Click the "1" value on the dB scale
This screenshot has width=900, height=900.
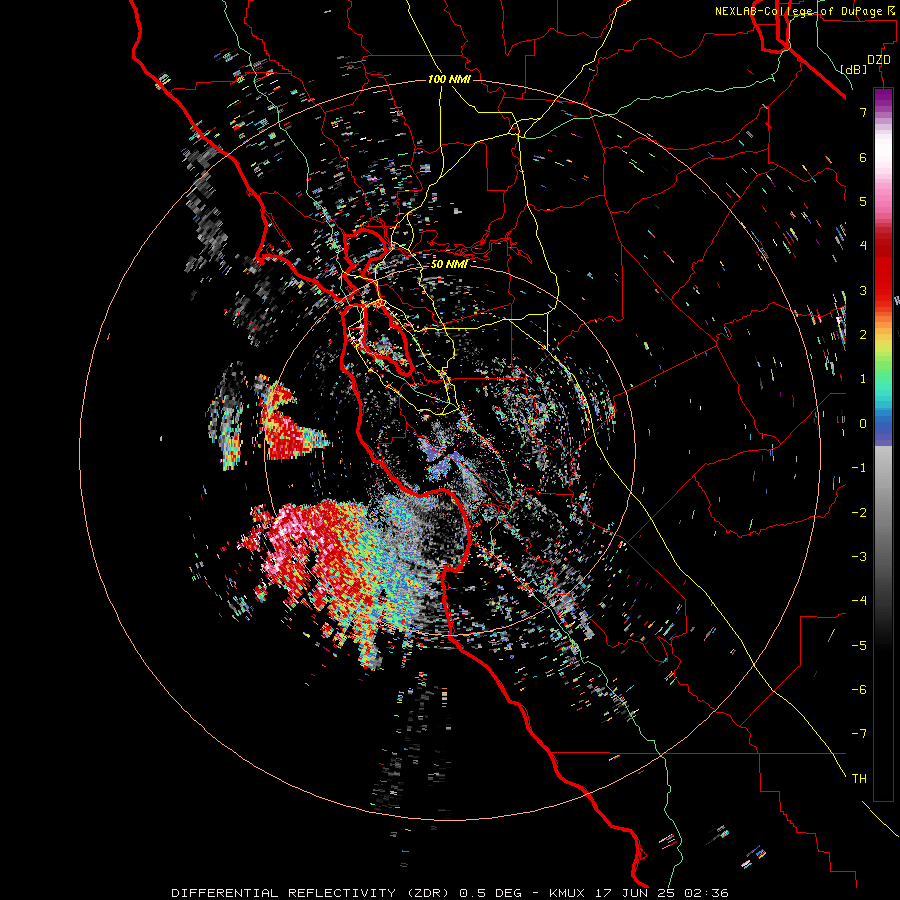[863, 379]
